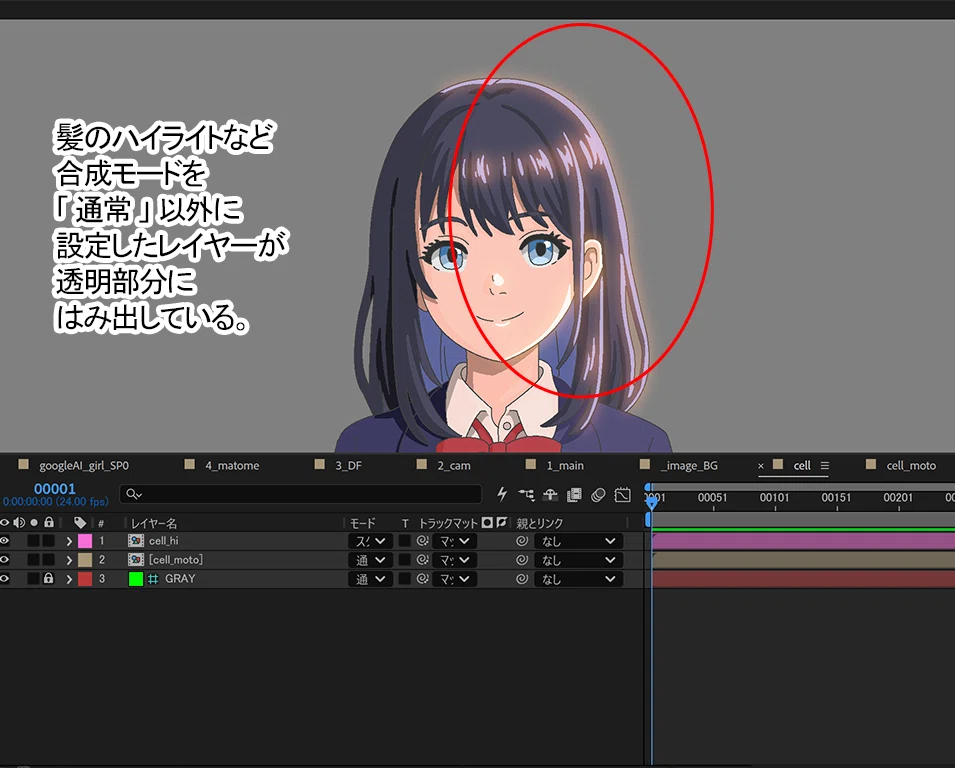This screenshot has height=768, width=955.
Task: Click the 00101 mark on the time ruler
Action: point(774,498)
